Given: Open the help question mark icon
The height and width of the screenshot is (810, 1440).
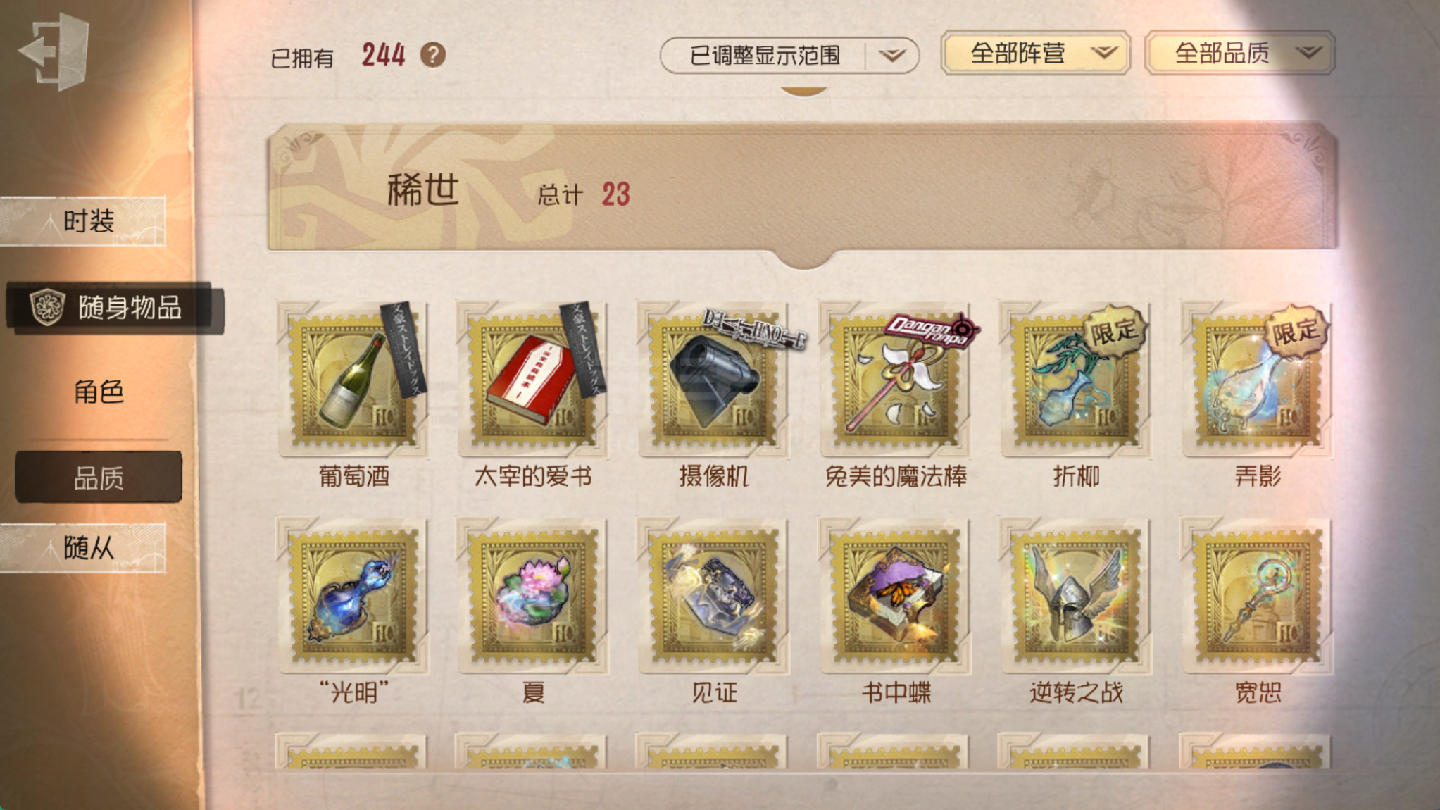Looking at the screenshot, I should point(432,55).
